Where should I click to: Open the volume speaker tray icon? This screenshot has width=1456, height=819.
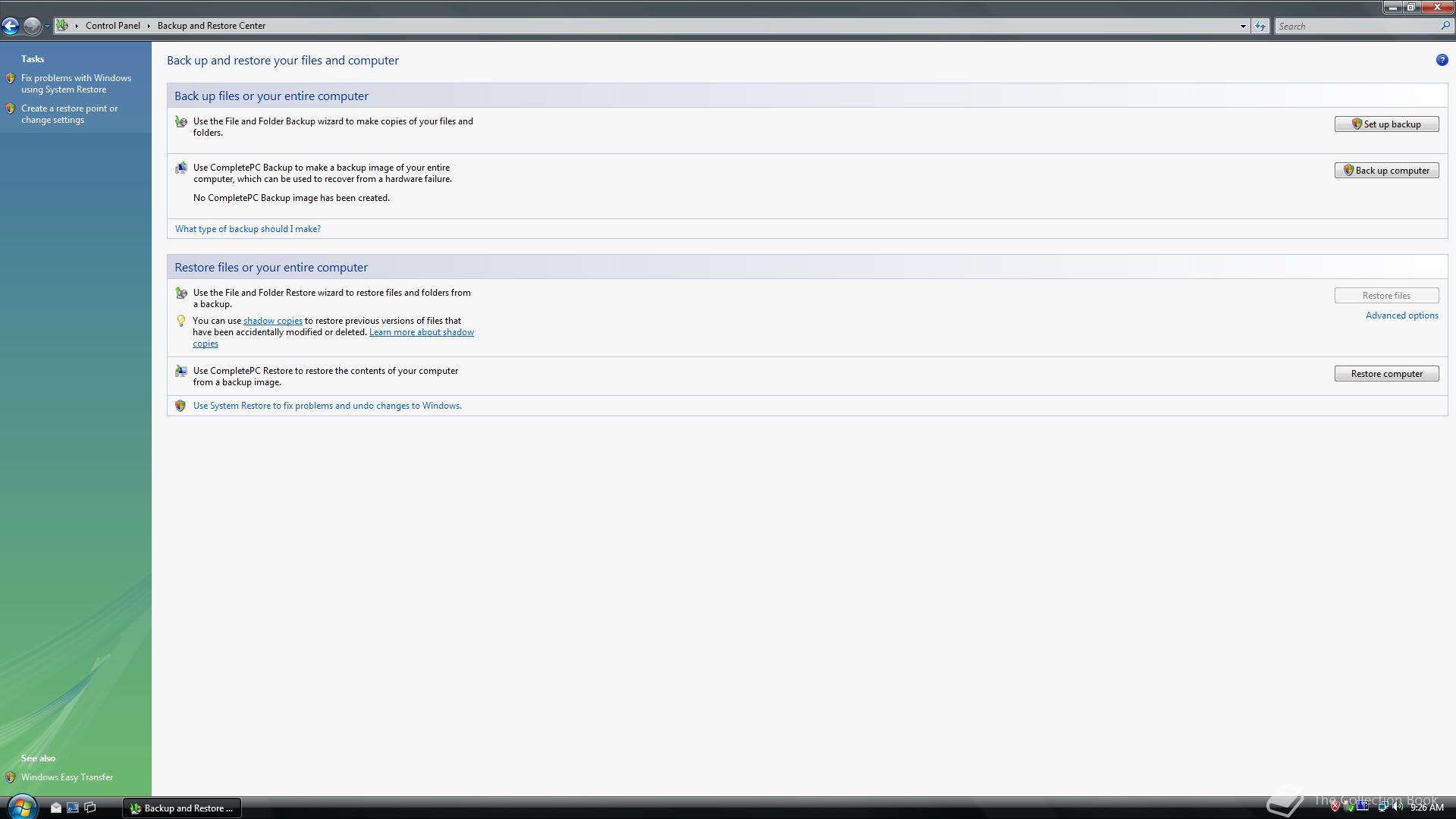[1397, 807]
